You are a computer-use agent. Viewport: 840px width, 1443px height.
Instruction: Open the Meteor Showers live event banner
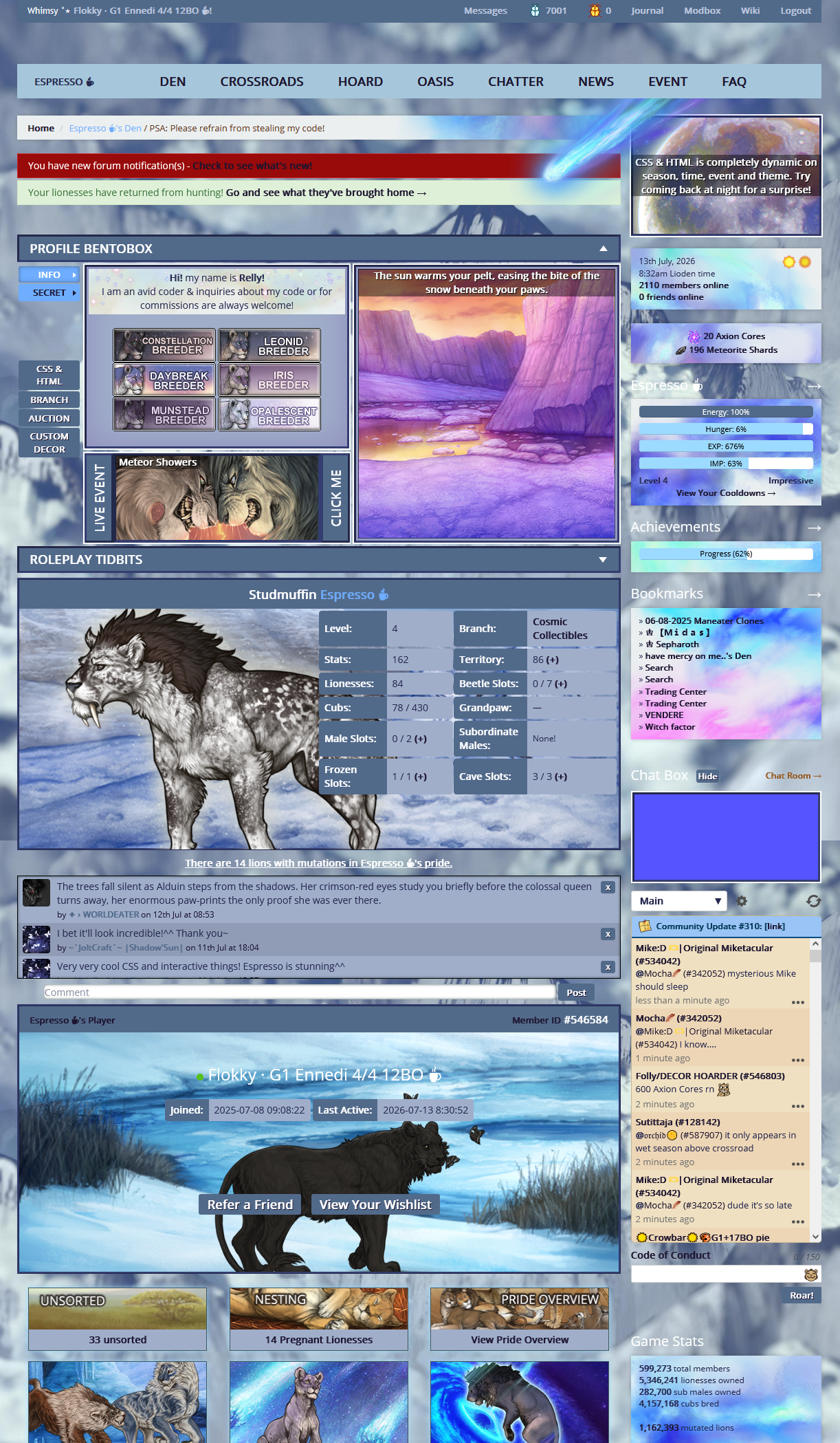217,497
